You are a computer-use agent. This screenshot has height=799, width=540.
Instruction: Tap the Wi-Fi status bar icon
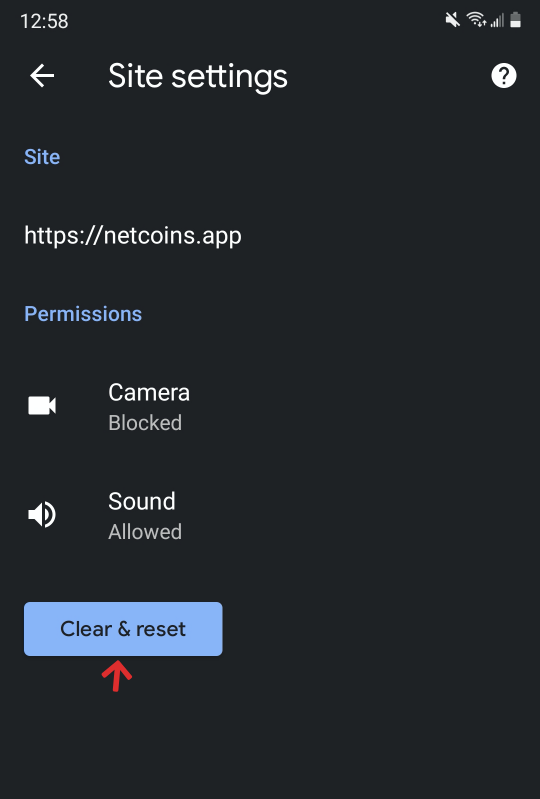(476, 20)
